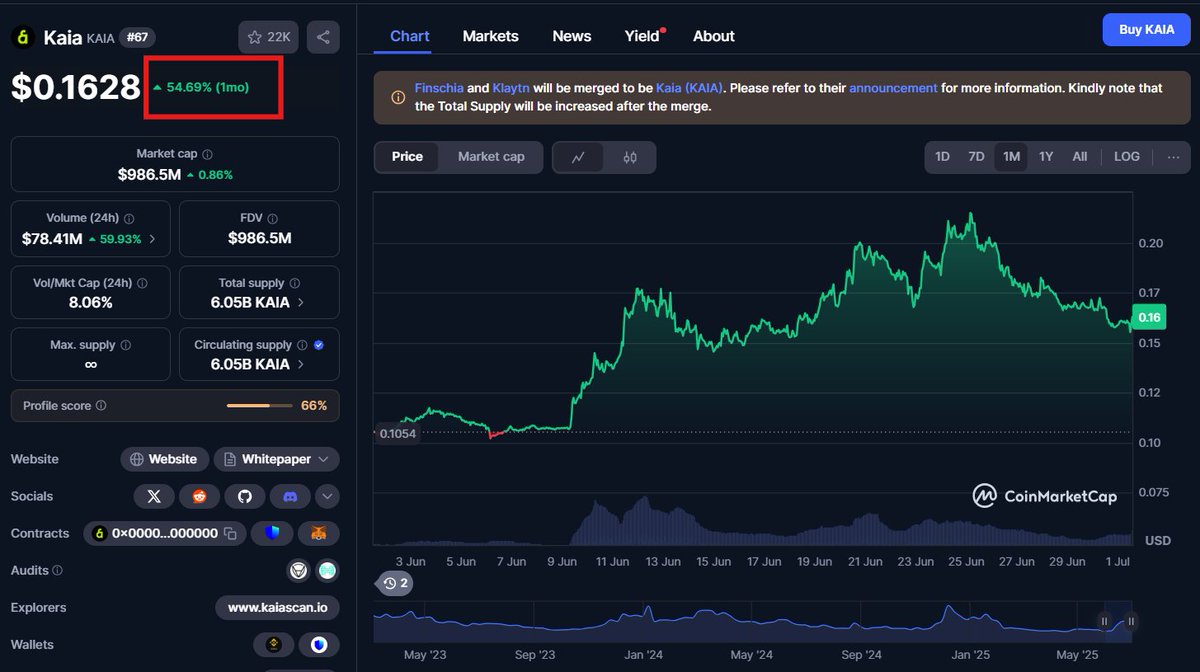Viewport: 1200px width, 672px height.
Task: View the second audit provider badge
Action: coord(327,571)
